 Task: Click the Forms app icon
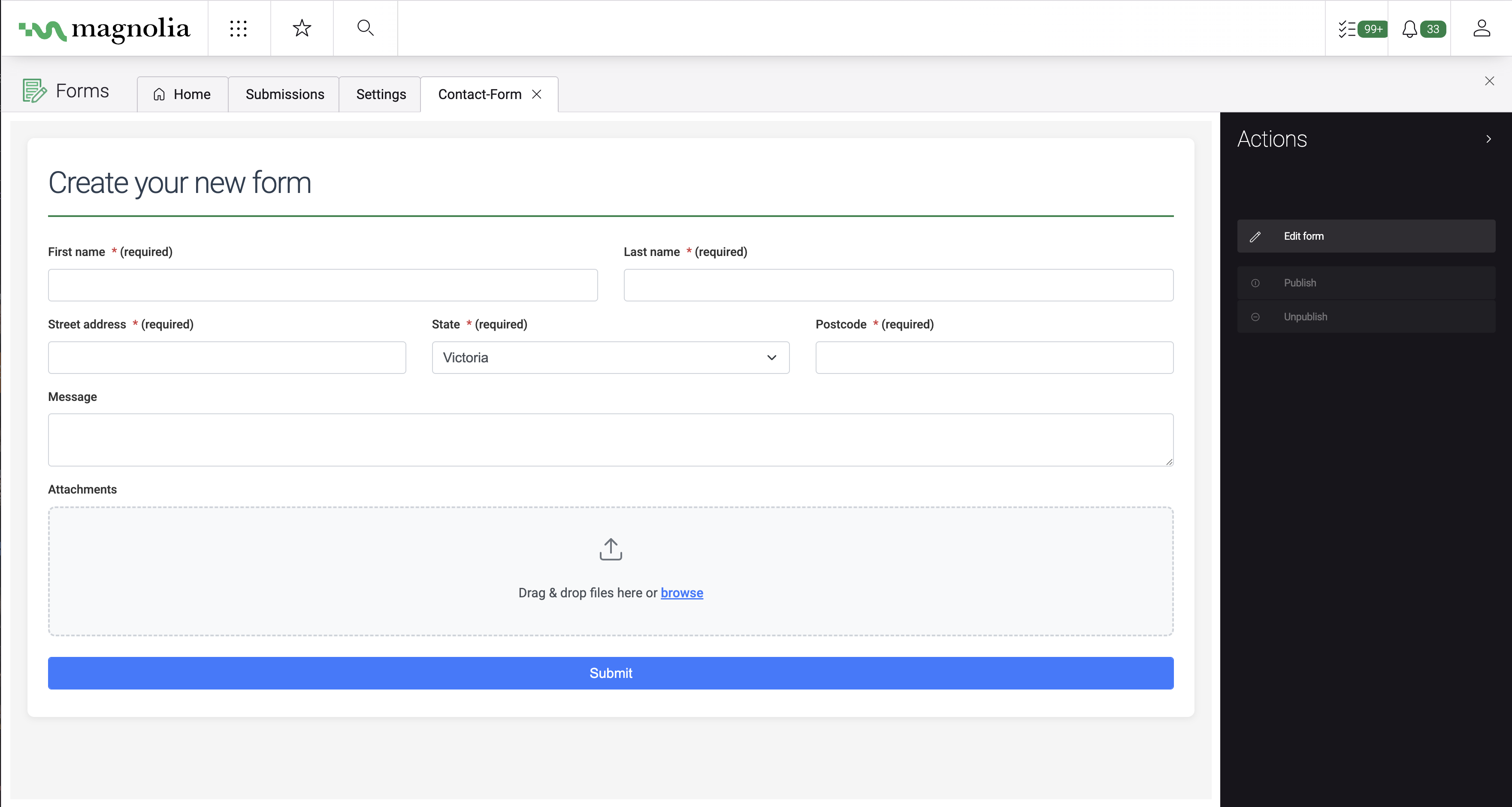pyautogui.click(x=34, y=91)
